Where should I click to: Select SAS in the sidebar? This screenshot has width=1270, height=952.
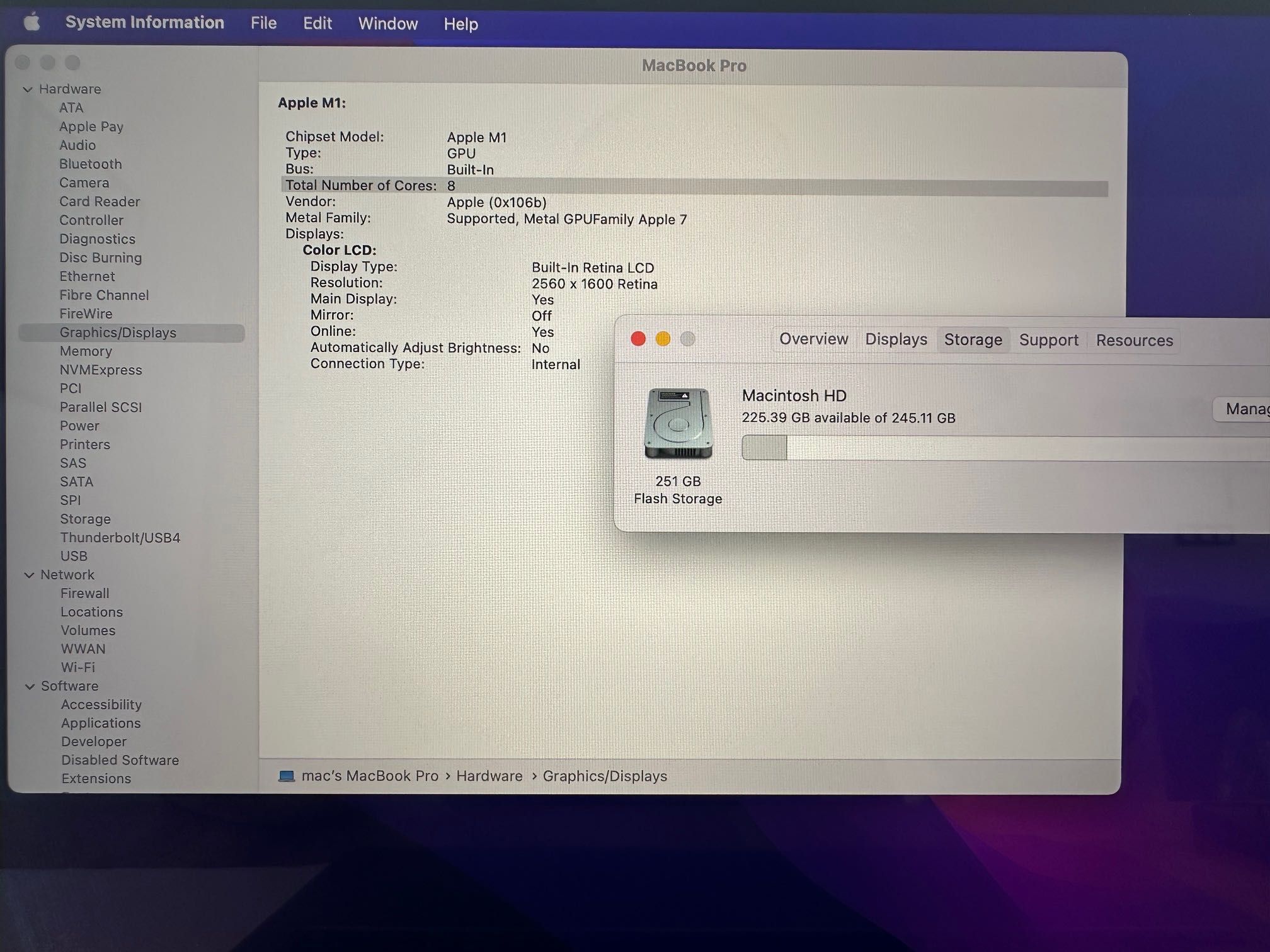[x=73, y=463]
